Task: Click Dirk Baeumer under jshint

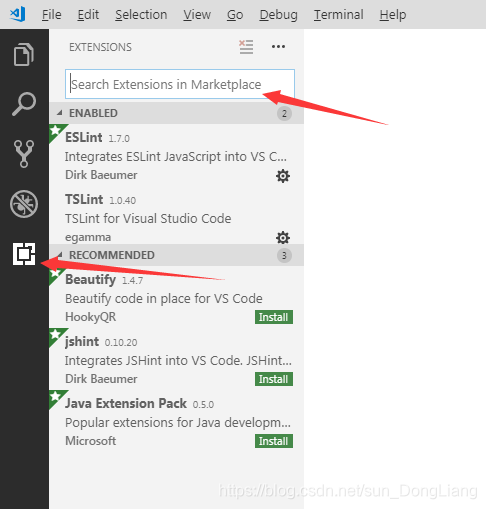Action: coord(101,379)
